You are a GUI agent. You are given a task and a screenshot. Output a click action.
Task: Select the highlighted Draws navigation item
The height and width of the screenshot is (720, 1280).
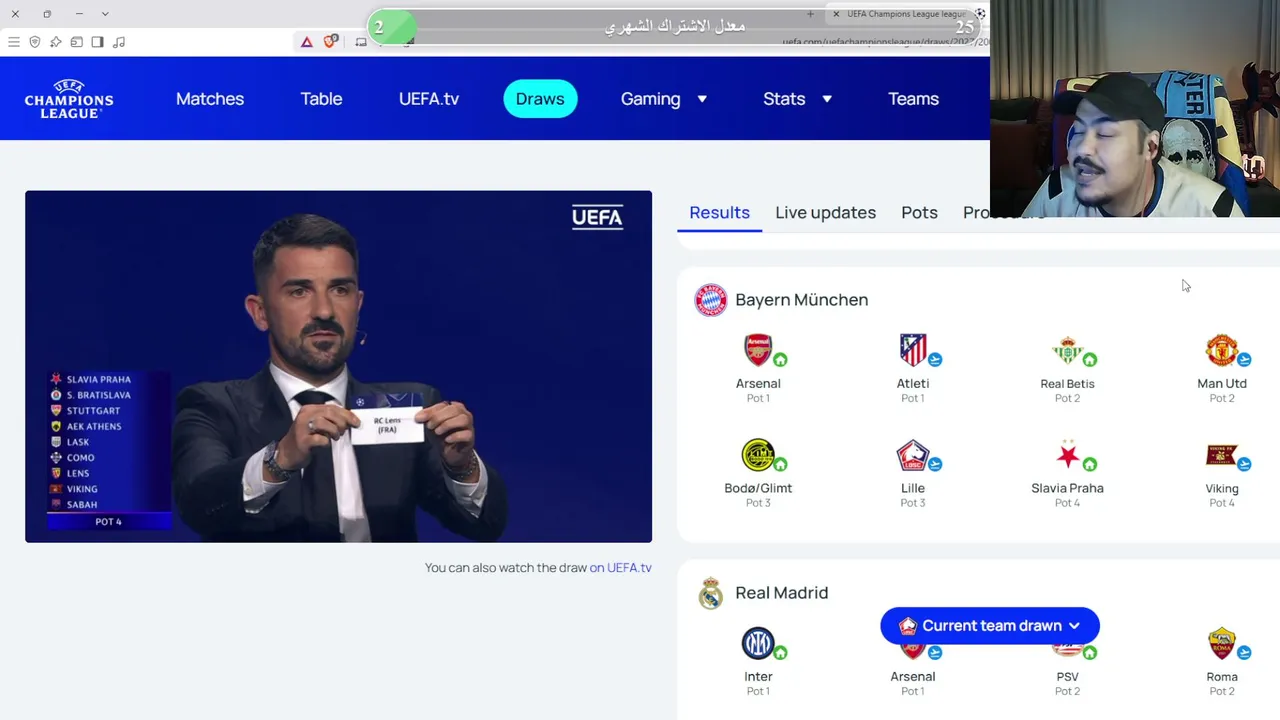(540, 99)
